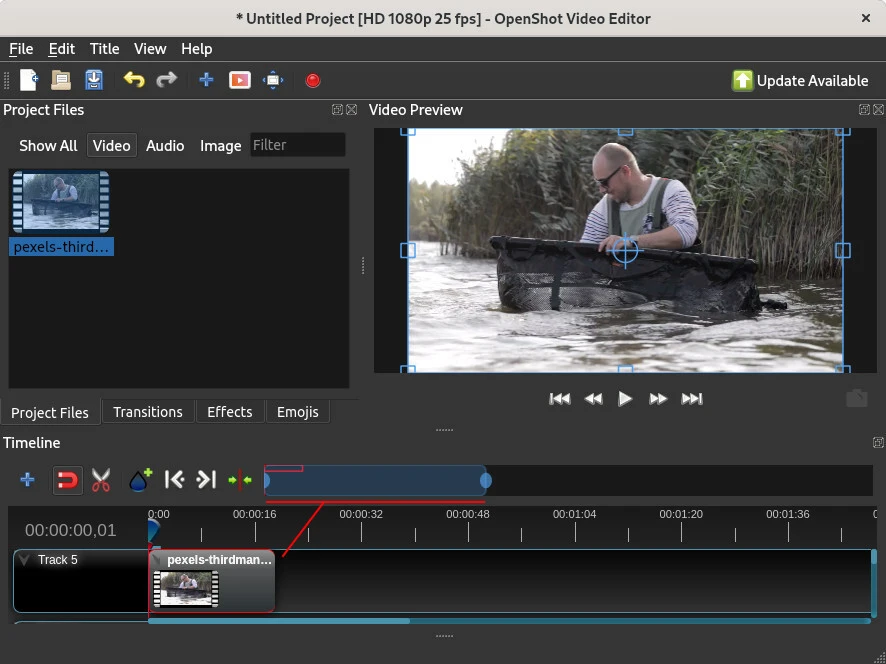The width and height of the screenshot is (886, 664).
Task: Click the Import Files plus icon
Action: [206, 80]
